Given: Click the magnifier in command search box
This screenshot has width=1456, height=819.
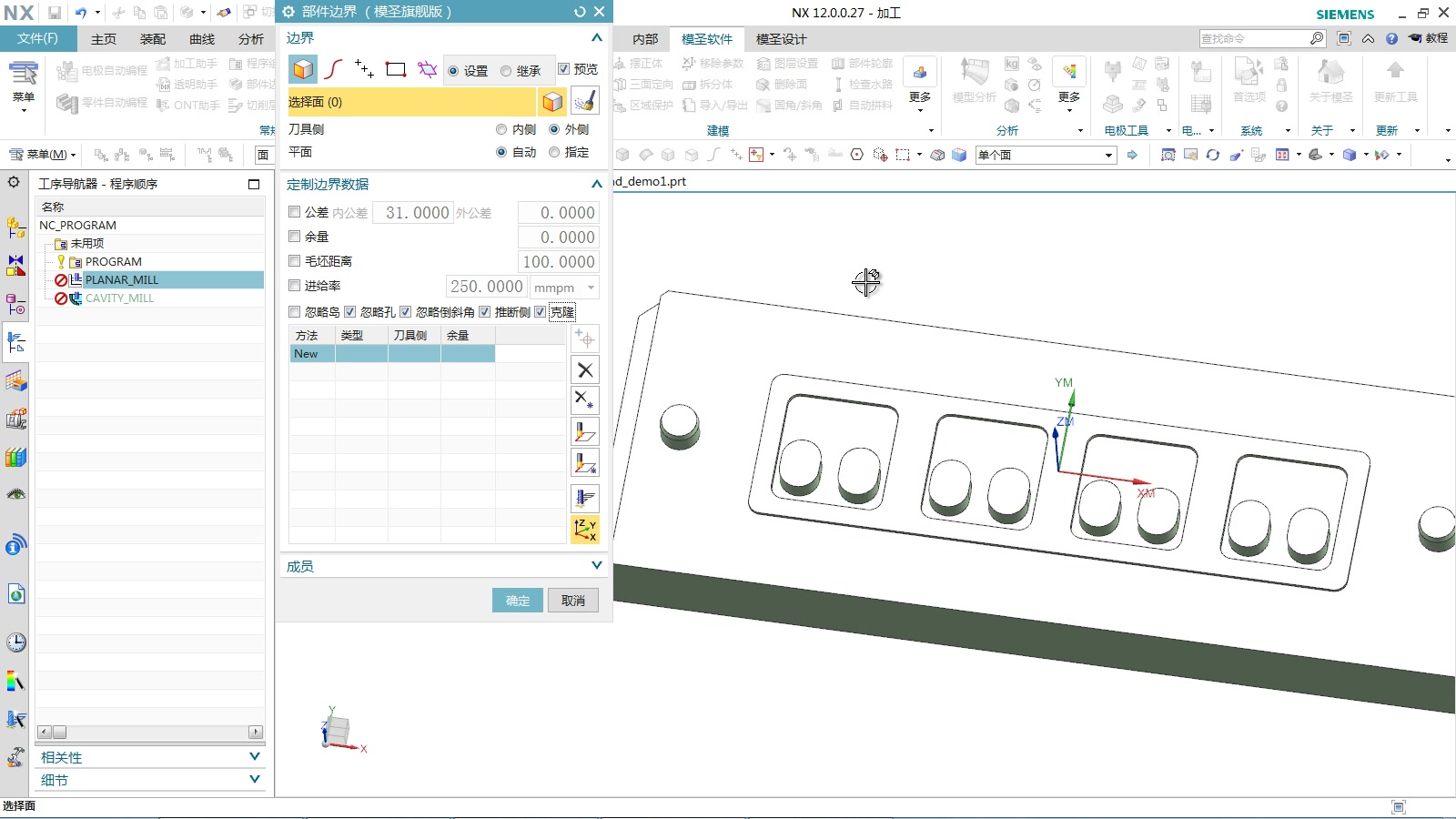Looking at the screenshot, I should tap(1317, 38).
